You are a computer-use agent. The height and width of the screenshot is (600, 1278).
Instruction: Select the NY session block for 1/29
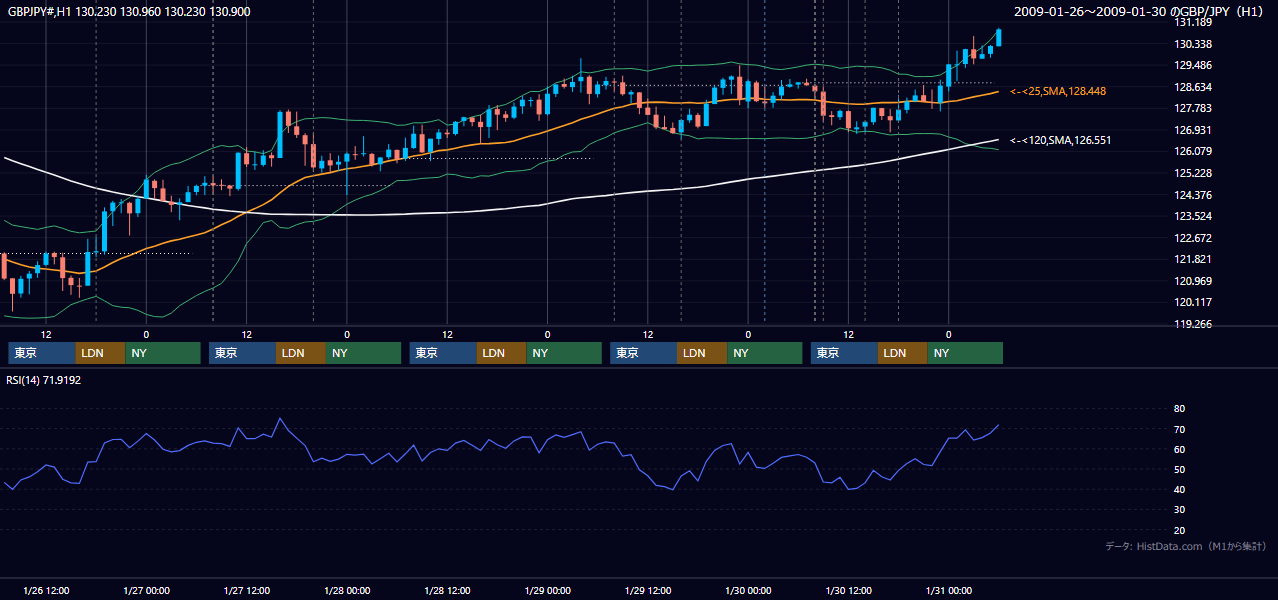tap(765, 353)
